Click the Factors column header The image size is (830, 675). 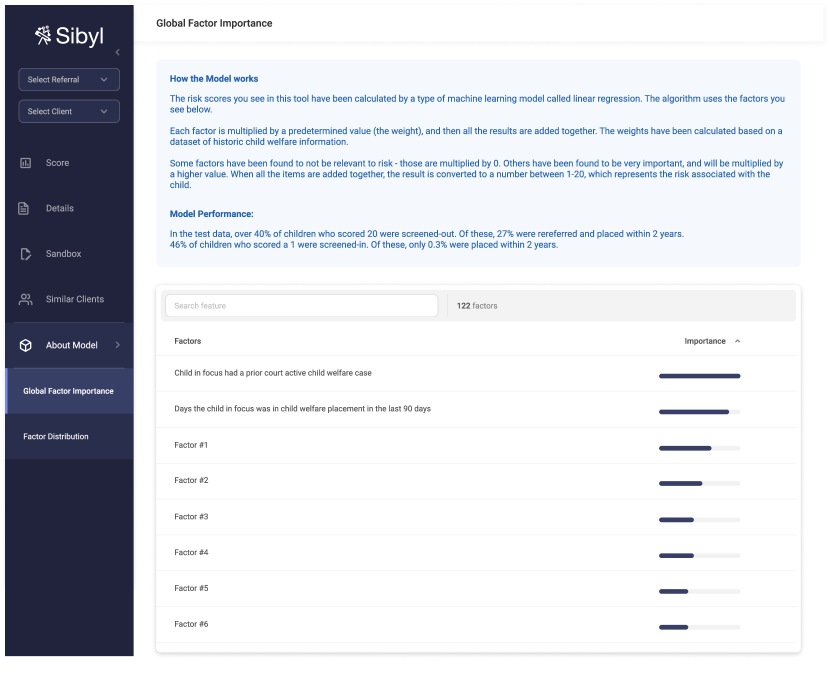pyautogui.click(x=188, y=341)
